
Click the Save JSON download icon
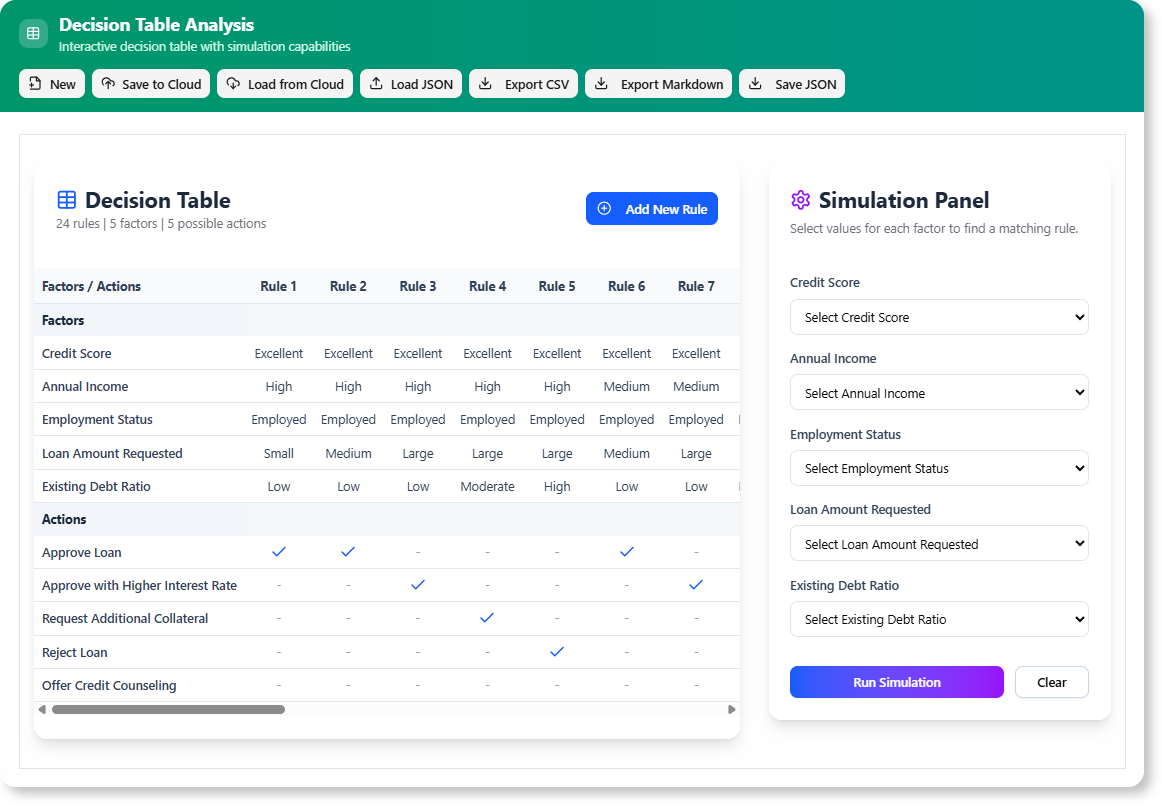click(x=756, y=84)
